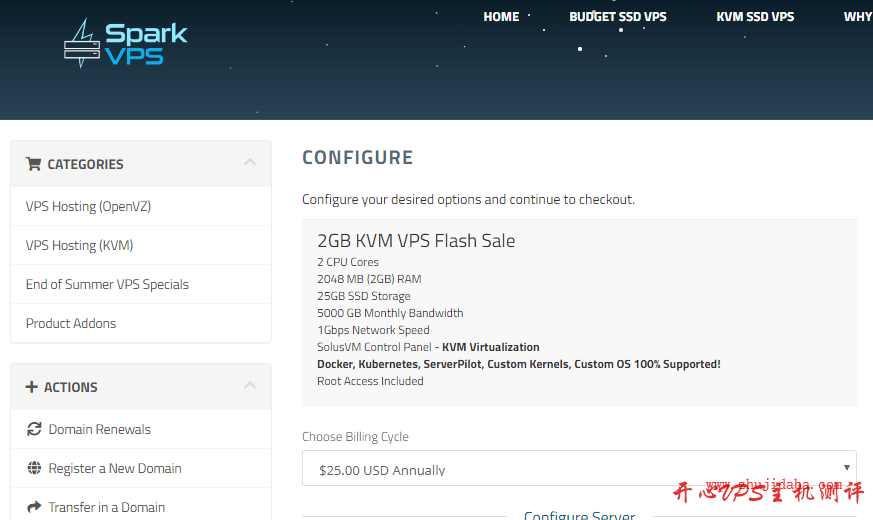Click Register a New Domain link
This screenshot has width=873, height=520.
pos(115,468)
